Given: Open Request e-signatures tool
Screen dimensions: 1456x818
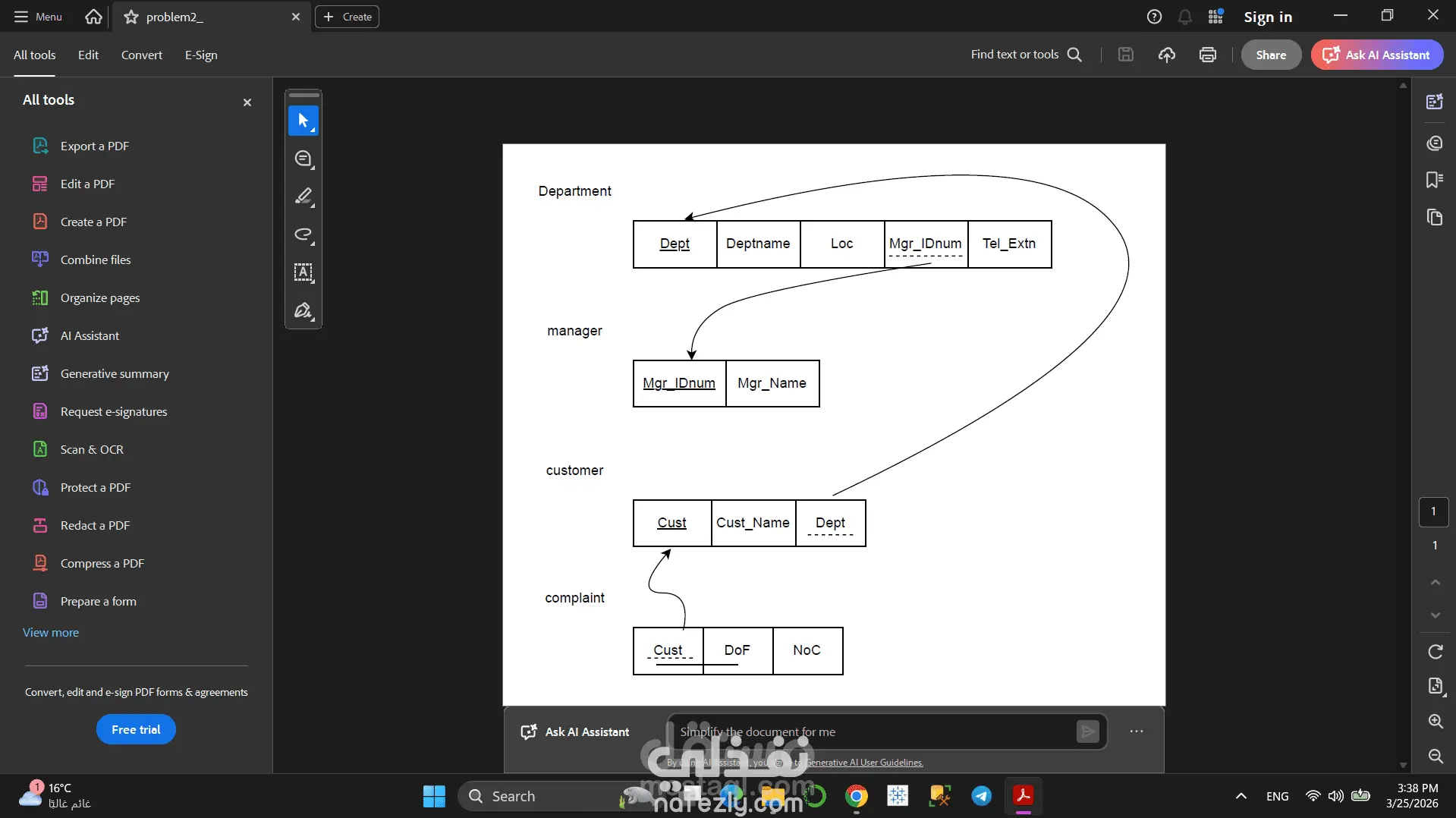Looking at the screenshot, I should pyautogui.click(x=114, y=411).
